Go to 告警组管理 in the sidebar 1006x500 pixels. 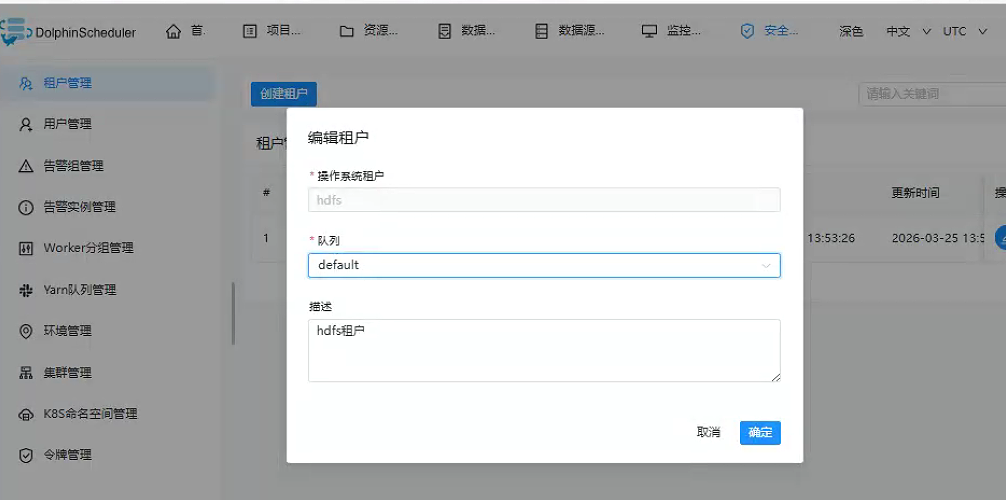tap(73, 166)
